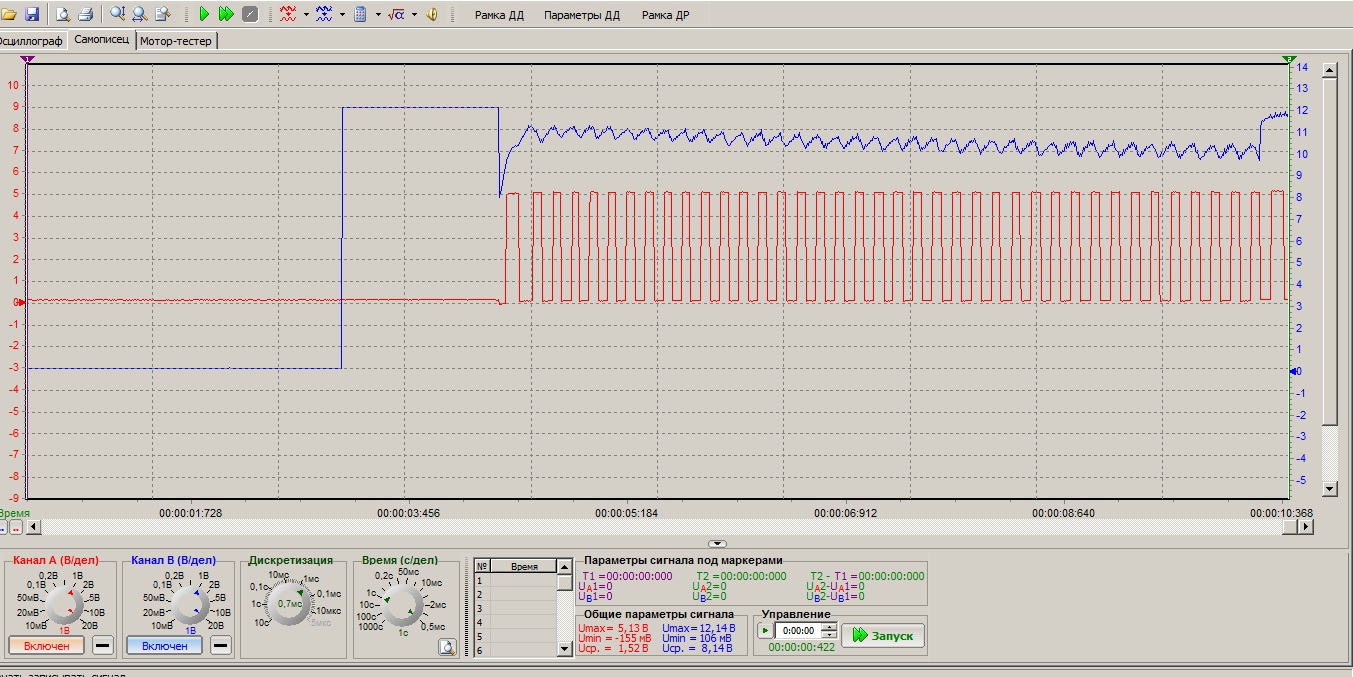
Task: Open the dropdown arrow beside the calculator icon
Action: (x=378, y=14)
